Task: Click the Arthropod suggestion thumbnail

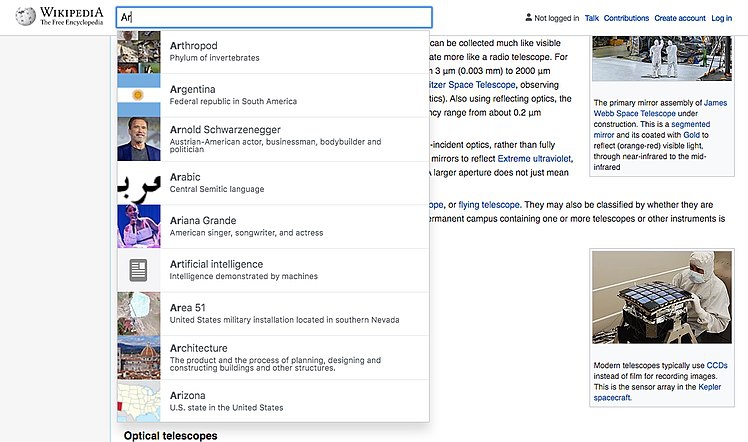Action: [138, 51]
